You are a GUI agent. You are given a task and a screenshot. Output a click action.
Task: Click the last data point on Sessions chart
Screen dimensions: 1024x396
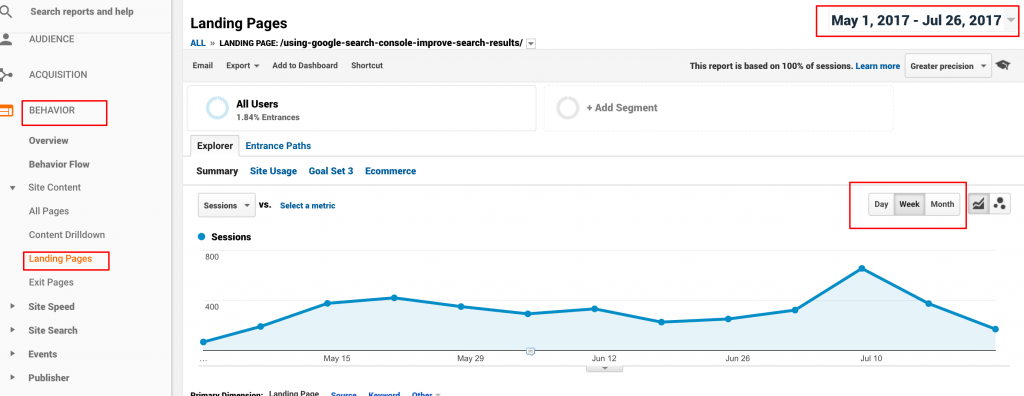(x=995, y=329)
